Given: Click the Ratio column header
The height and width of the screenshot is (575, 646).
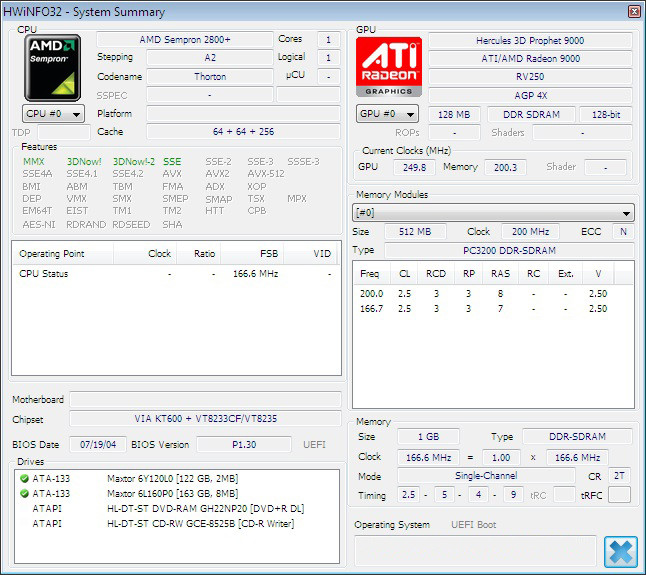Looking at the screenshot, I should [x=199, y=253].
